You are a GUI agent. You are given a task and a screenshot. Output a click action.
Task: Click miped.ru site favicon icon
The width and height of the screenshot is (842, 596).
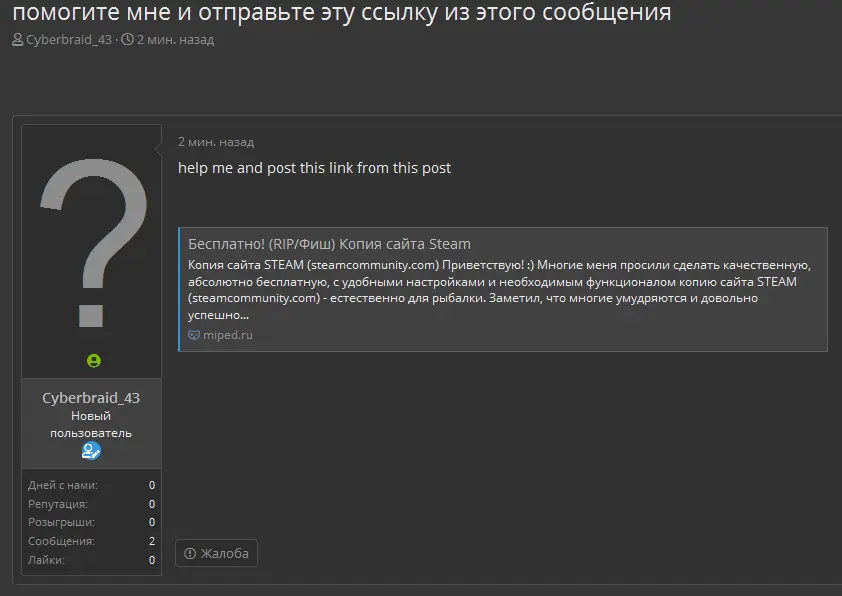click(193, 335)
